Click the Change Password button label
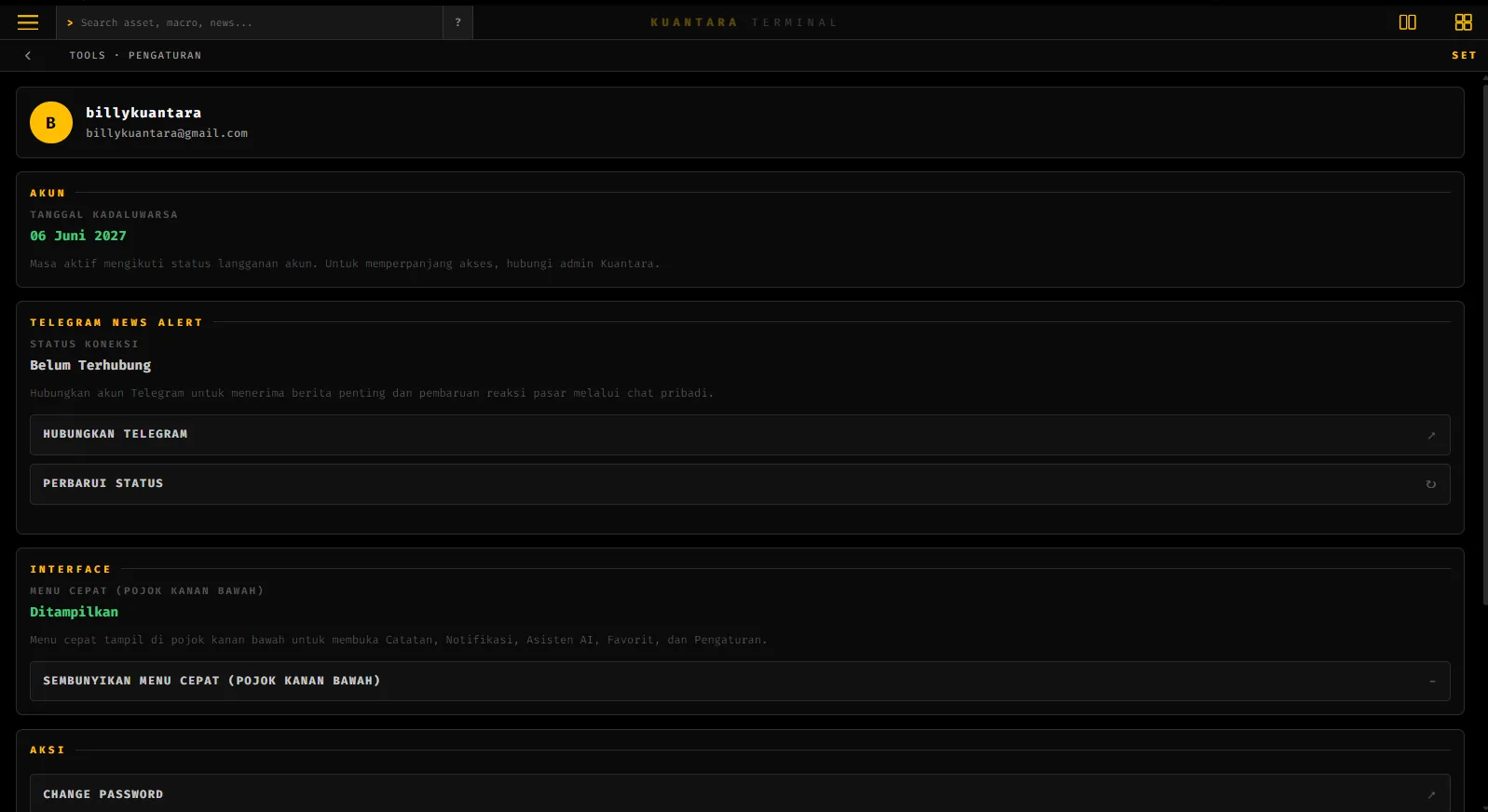 [x=103, y=794]
